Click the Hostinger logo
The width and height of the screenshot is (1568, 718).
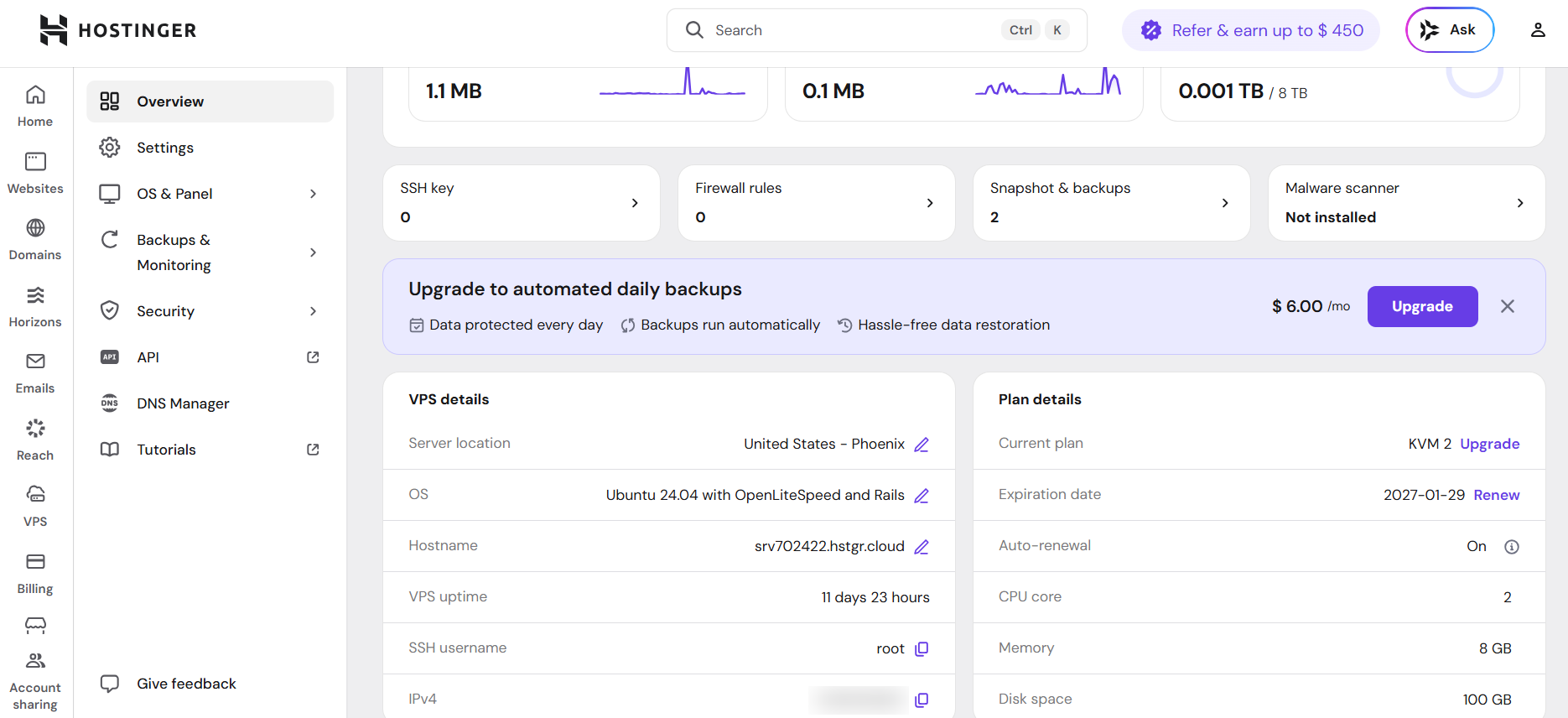coord(117,30)
